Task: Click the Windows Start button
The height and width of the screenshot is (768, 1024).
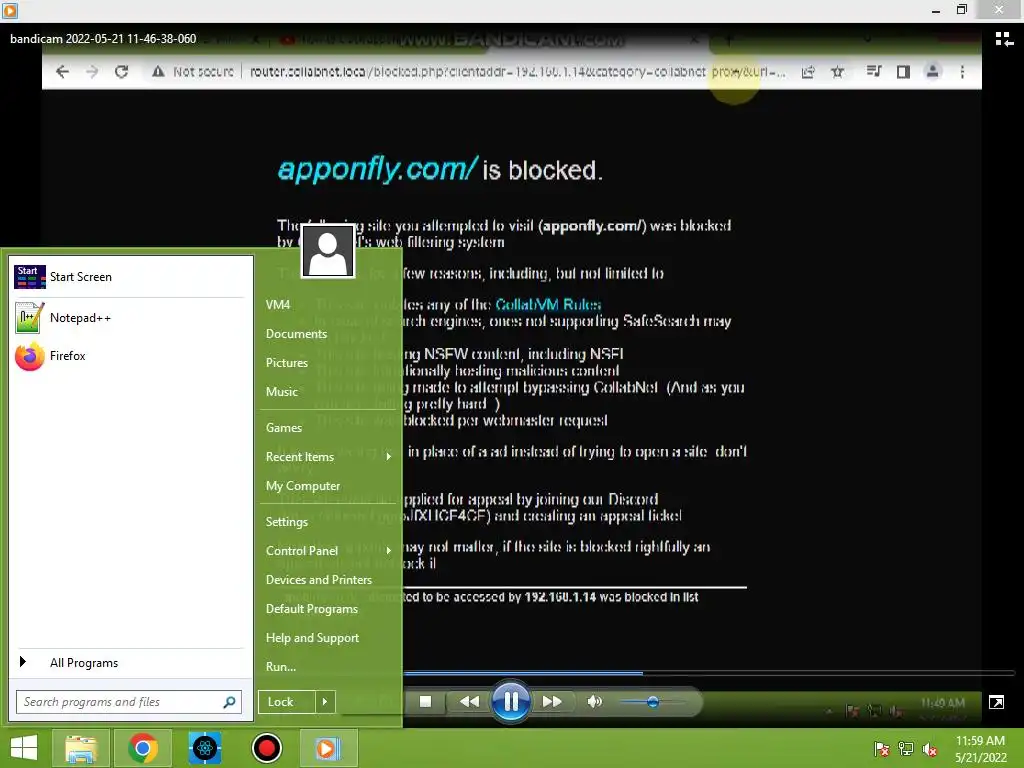Action: click(x=24, y=748)
